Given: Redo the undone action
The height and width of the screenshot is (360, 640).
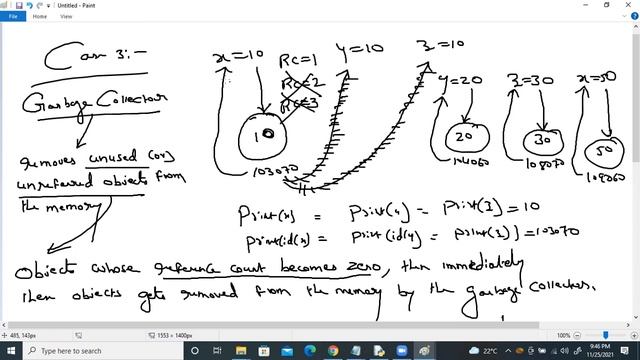Looking at the screenshot, I should (x=40, y=5).
